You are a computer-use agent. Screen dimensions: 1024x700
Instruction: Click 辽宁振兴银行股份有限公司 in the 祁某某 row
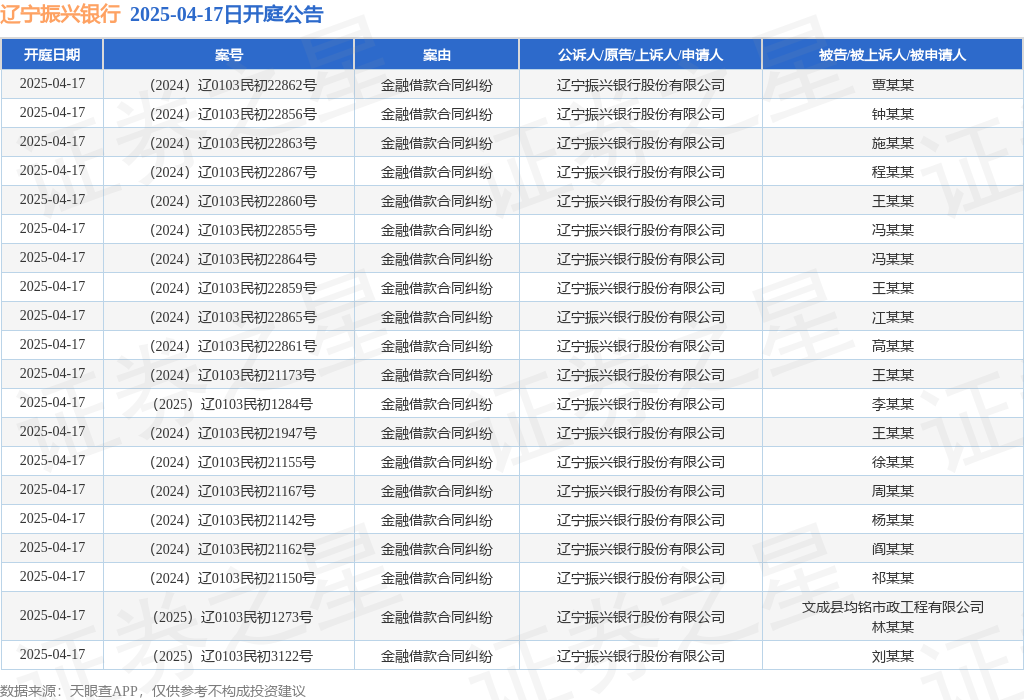(x=641, y=578)
